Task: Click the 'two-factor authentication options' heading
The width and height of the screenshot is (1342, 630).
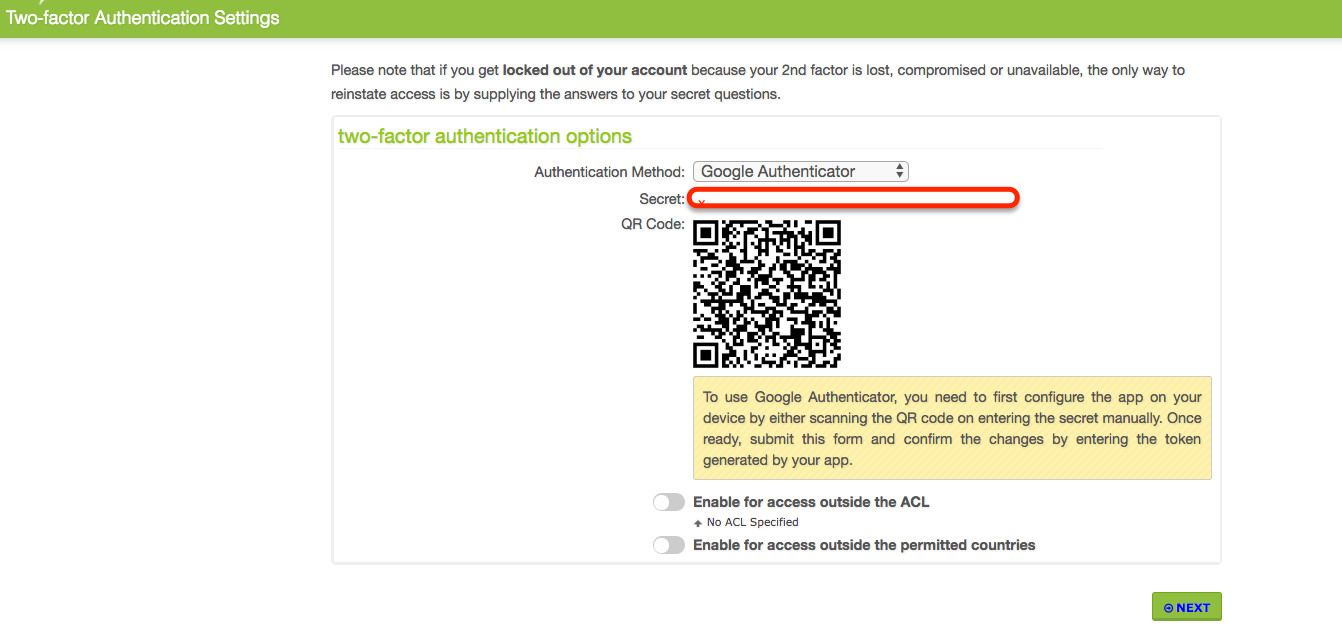Action: [485, 136]
